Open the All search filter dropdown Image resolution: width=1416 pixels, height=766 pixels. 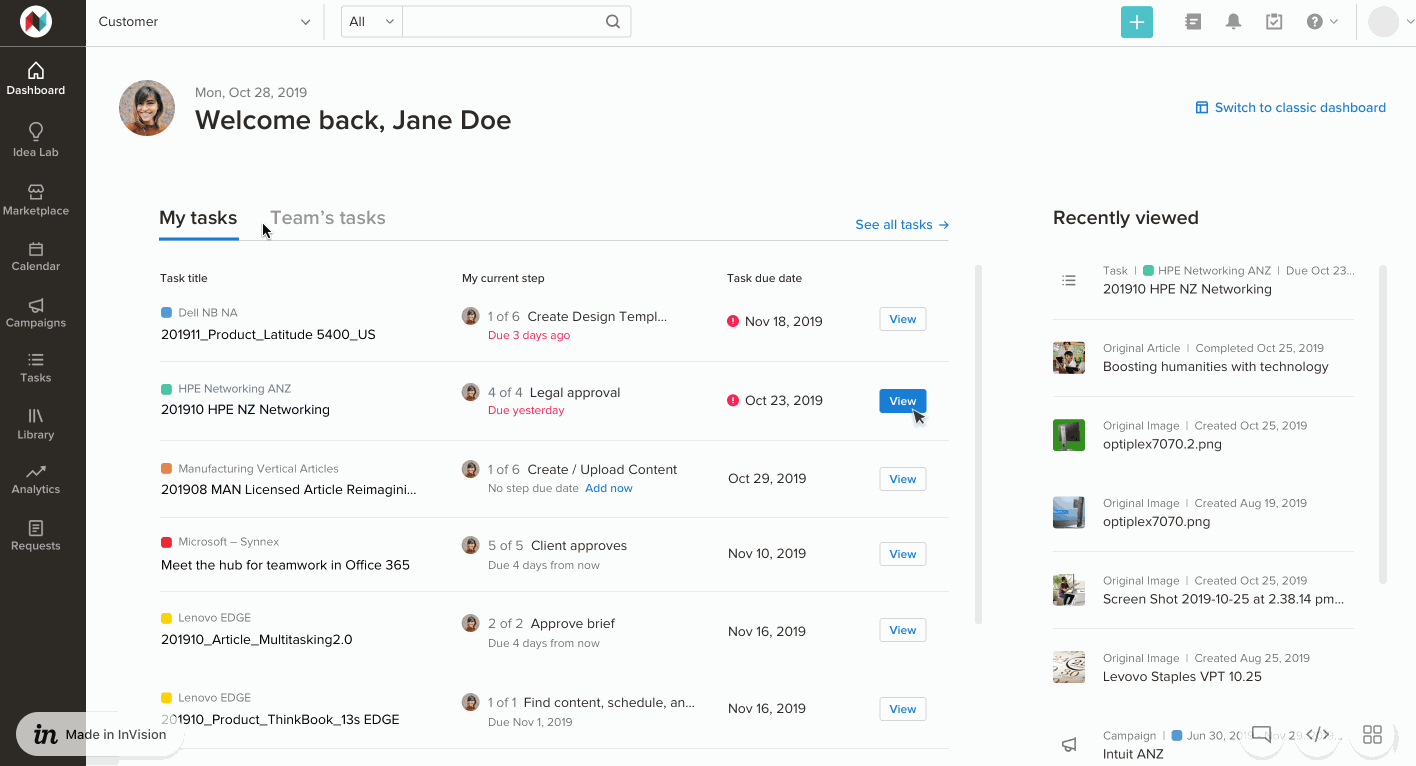[x=371, y=22]
